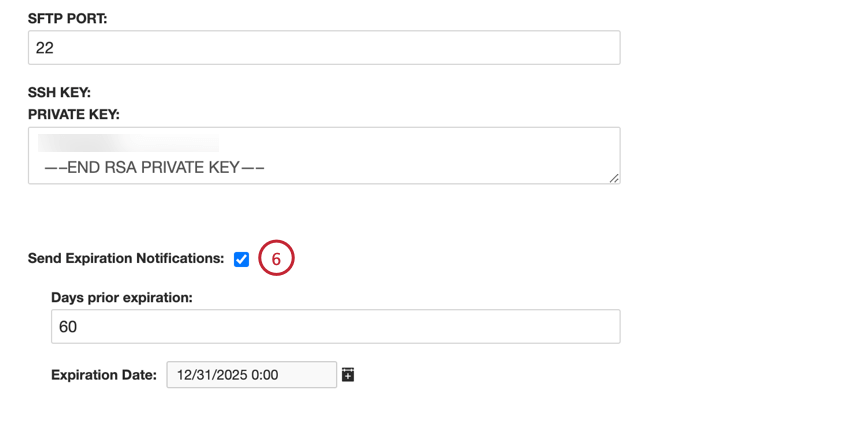This screenshot has height=425, width=850.
Task: Click the SSH KEY heading text
Action: point(60,93)
